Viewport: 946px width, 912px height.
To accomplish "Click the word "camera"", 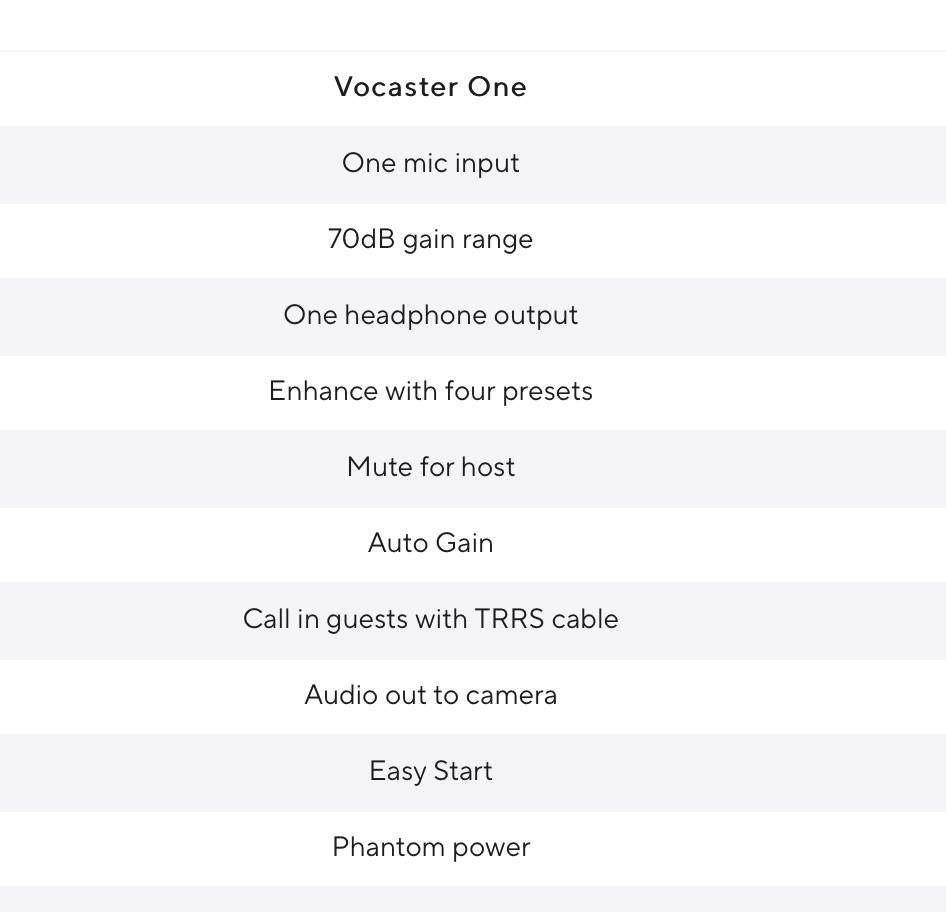I will (511, 695).
